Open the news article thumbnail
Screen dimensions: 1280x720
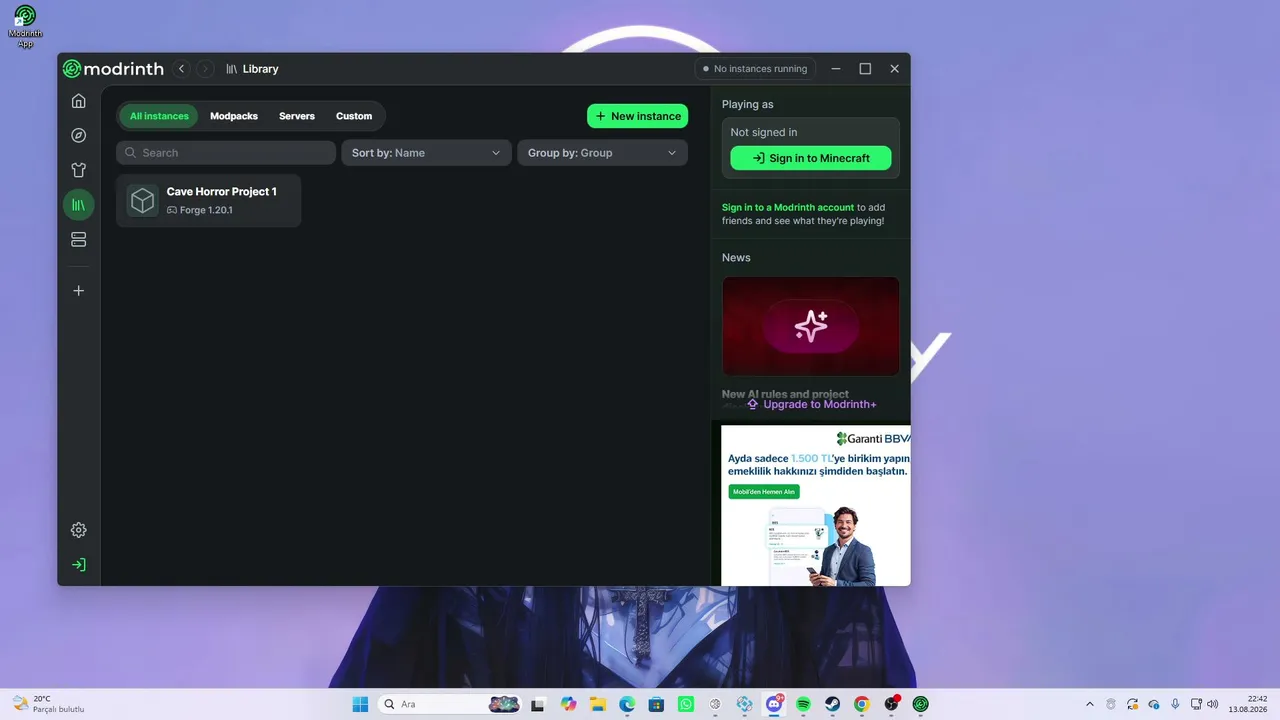pyautogui.click(x=811, y=326)
